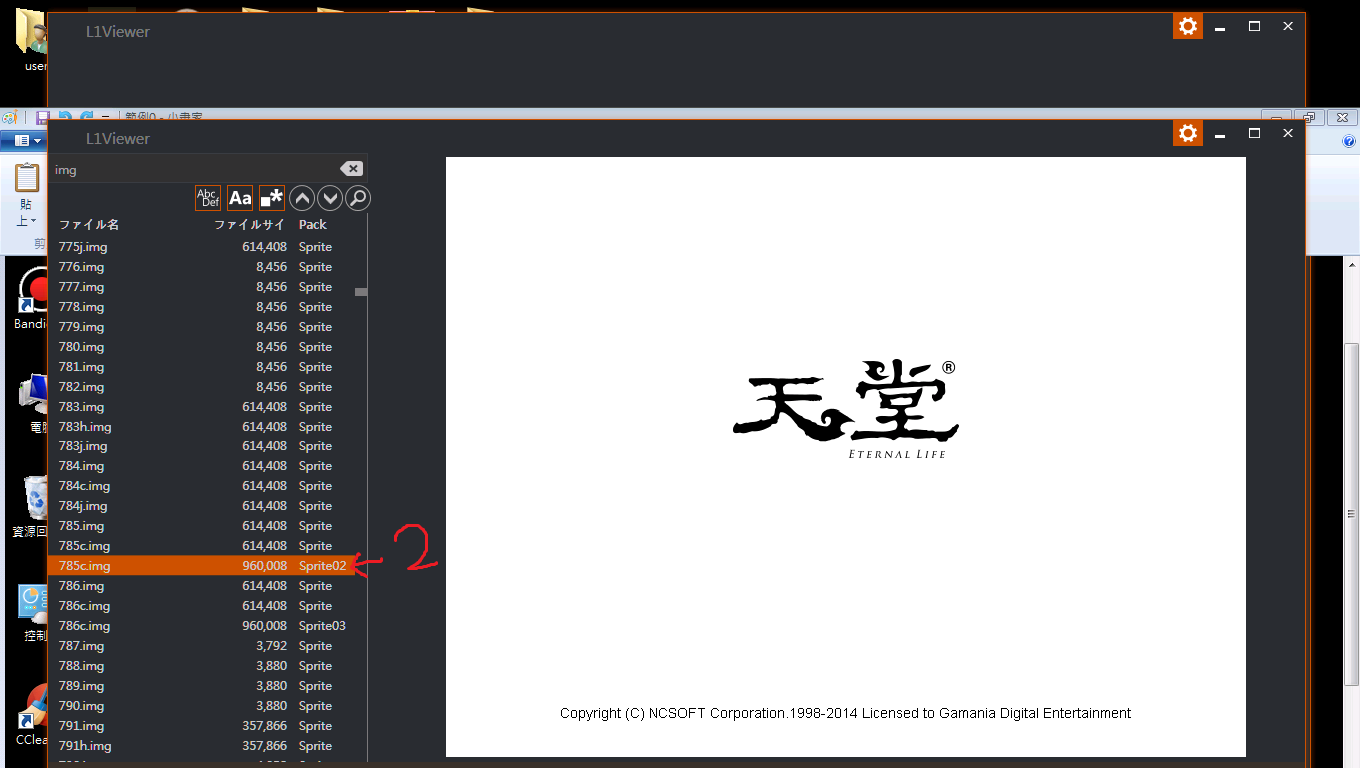Image resolution: width=1360 pixels, height=768 pixels.
Task: Sort by Pack column header
Action: (313, 225)
